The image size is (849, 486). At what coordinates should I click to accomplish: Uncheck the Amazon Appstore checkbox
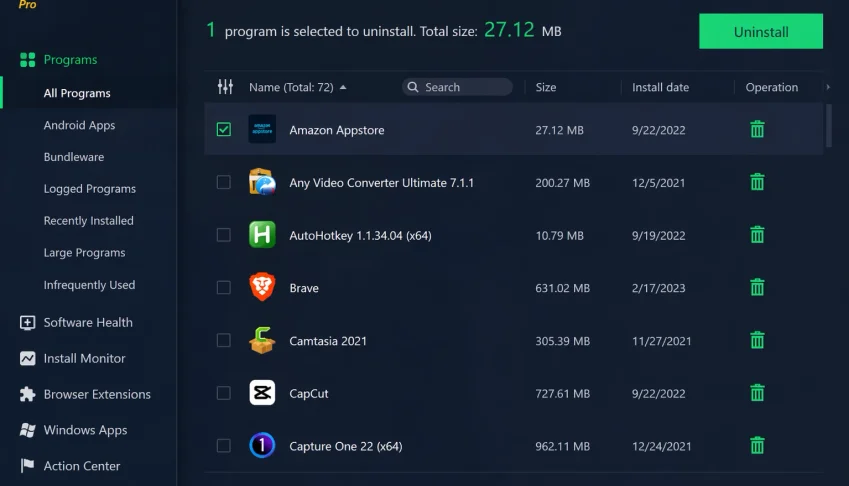click(224, 129)
